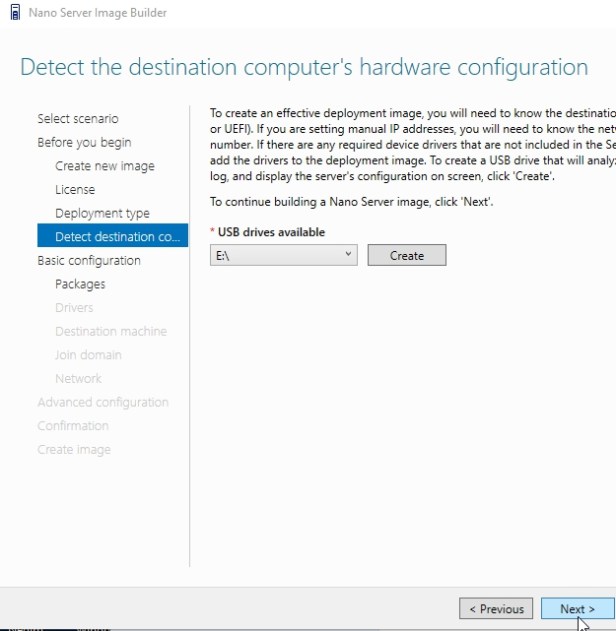Select the Drivers step in sidebar
Screen dimensions: 616x631
point(74,308)
